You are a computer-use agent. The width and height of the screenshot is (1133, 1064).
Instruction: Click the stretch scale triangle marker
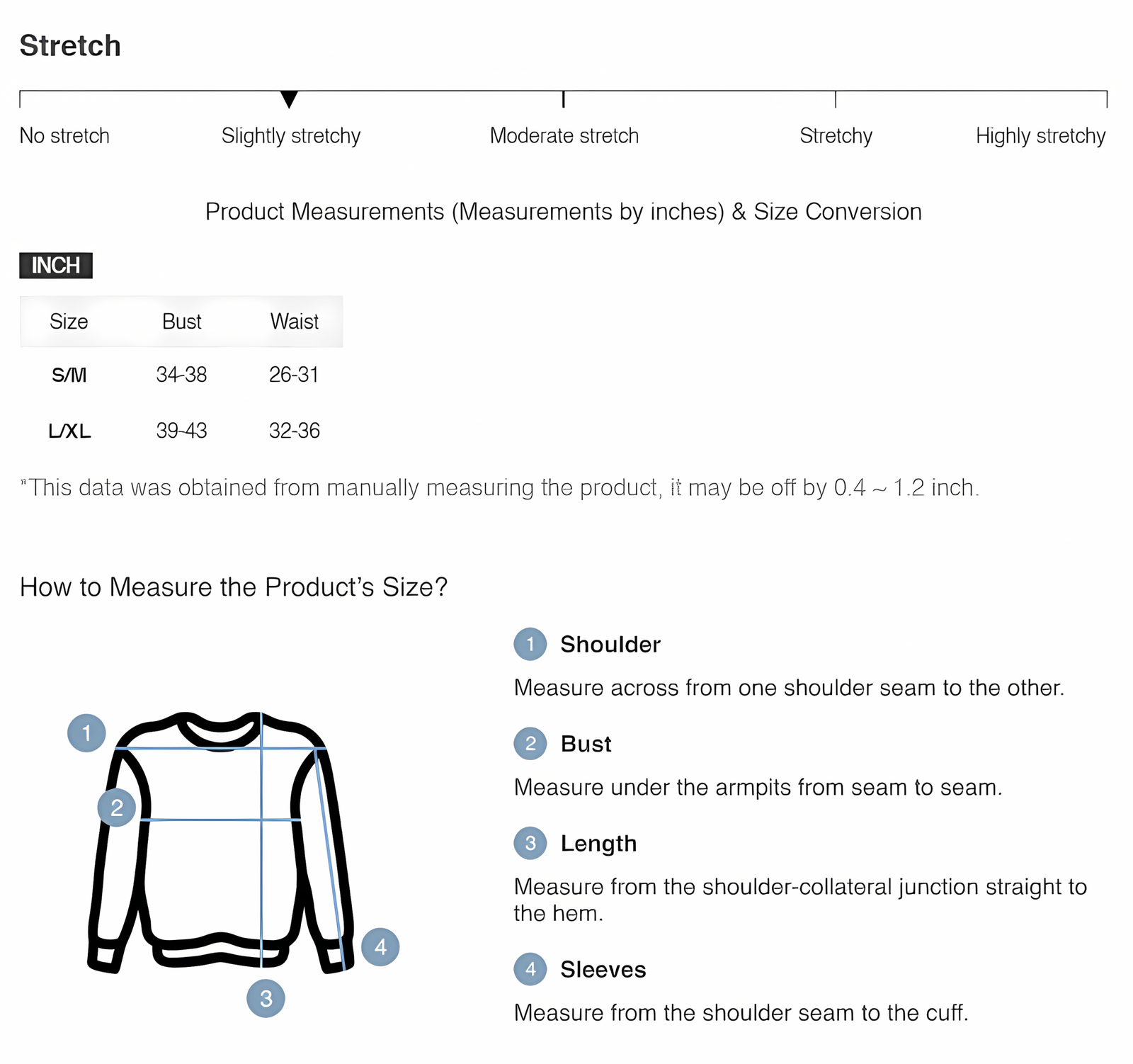click(289, 99)
